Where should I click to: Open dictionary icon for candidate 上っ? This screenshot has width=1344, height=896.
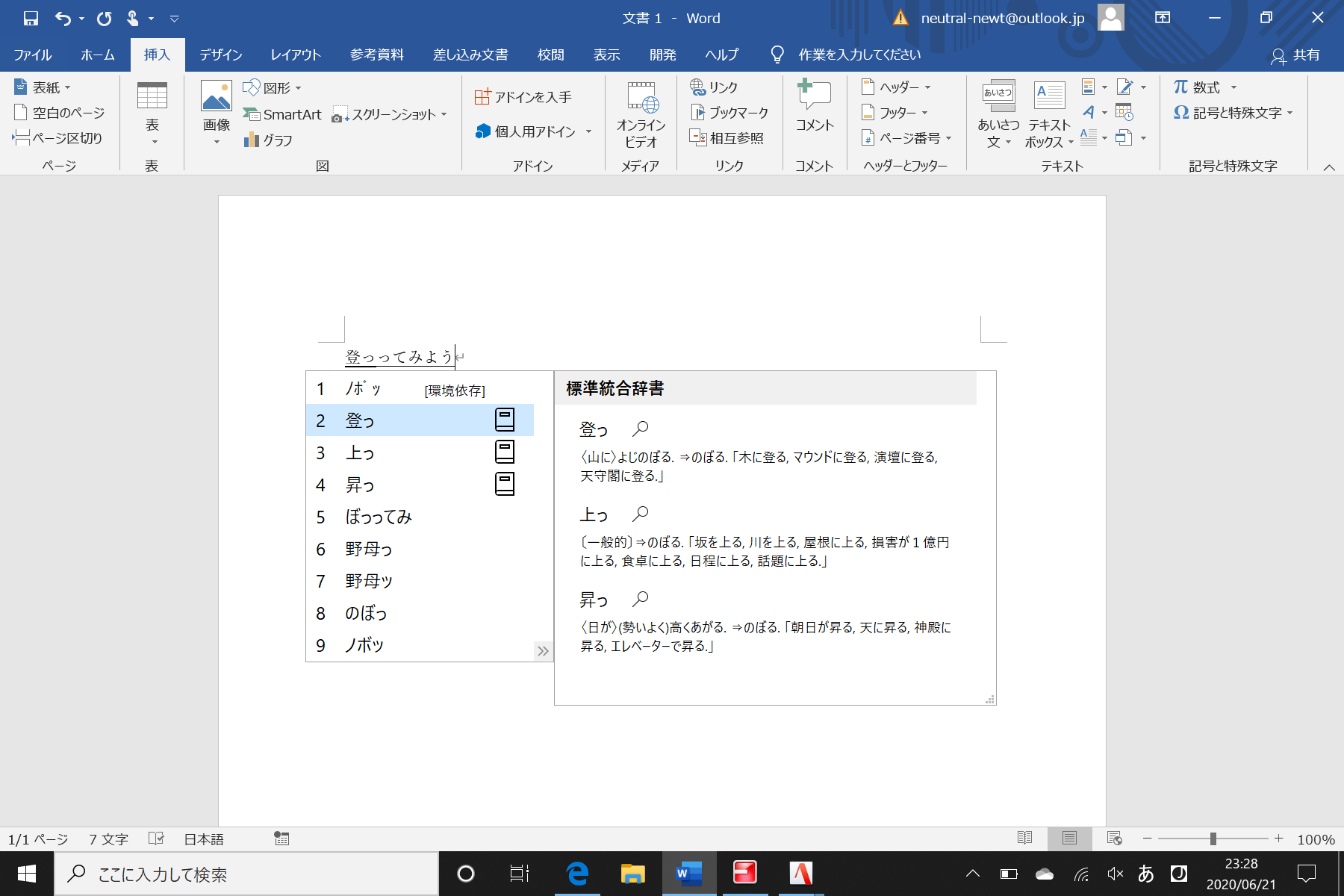[505, 452]
